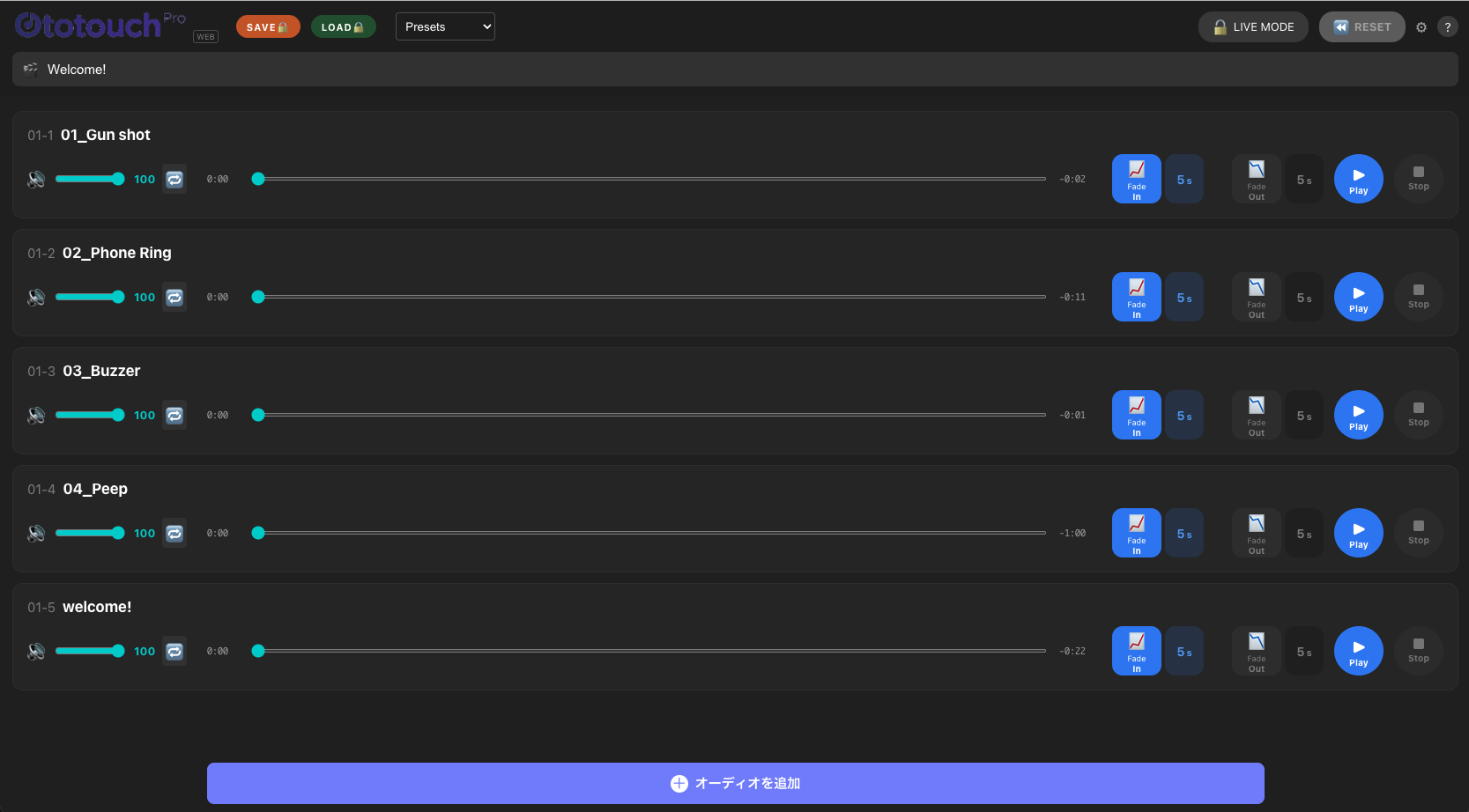The height and width of the screenshot is (812, 1469).
Task: Open fade-in duration for 01_Gun shot
Action: [1184, 179]
